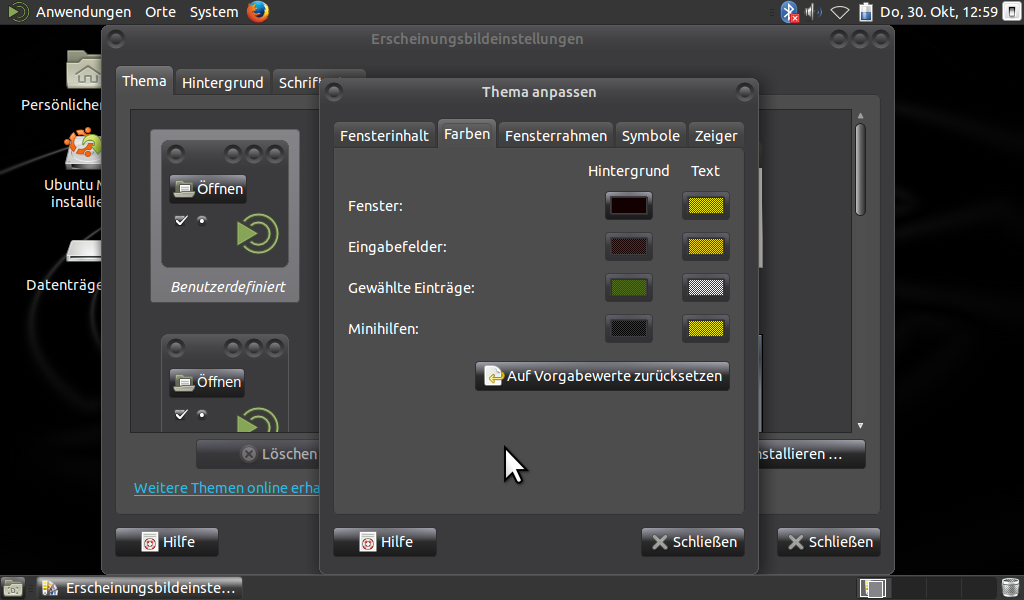Click the clock showing Do, 30. Okt, 12:59

(938, 12)
